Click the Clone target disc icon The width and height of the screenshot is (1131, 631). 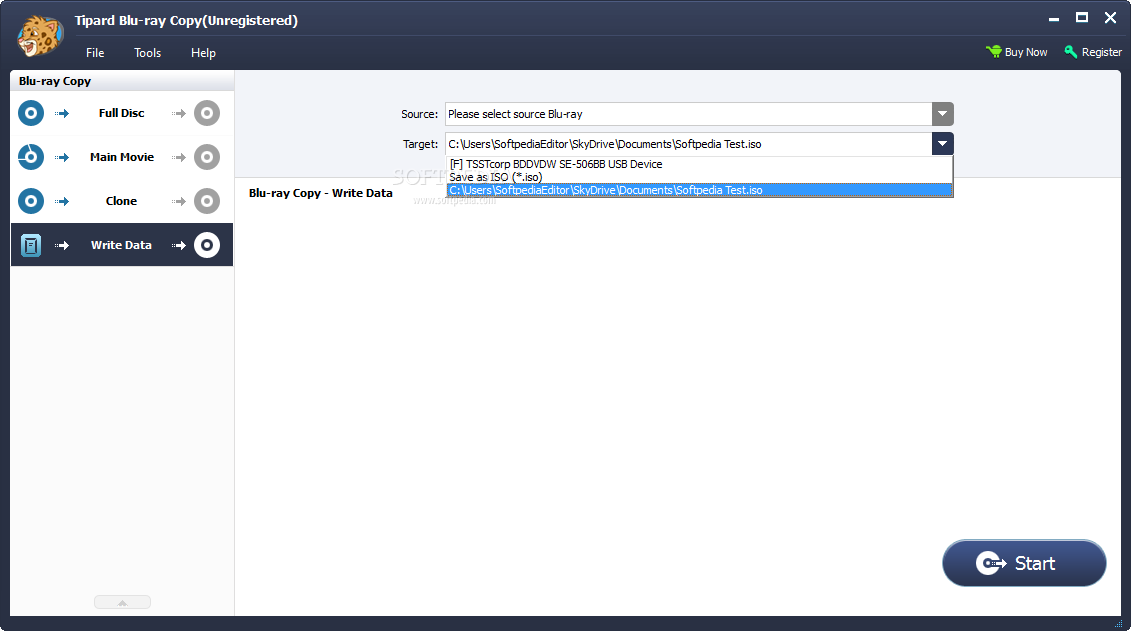207,201
